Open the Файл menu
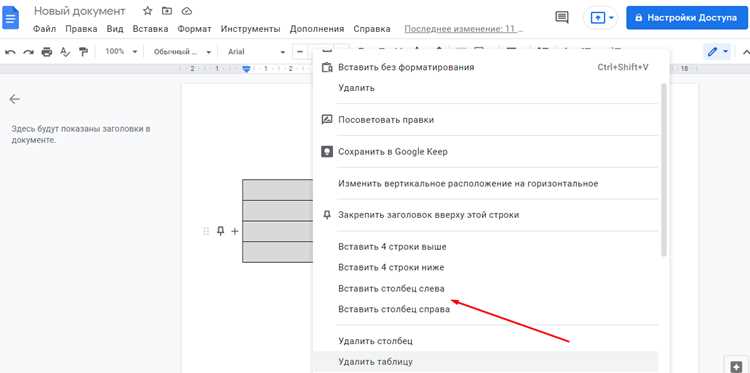Viewport: 750px width, 373px height. point(44,29)
